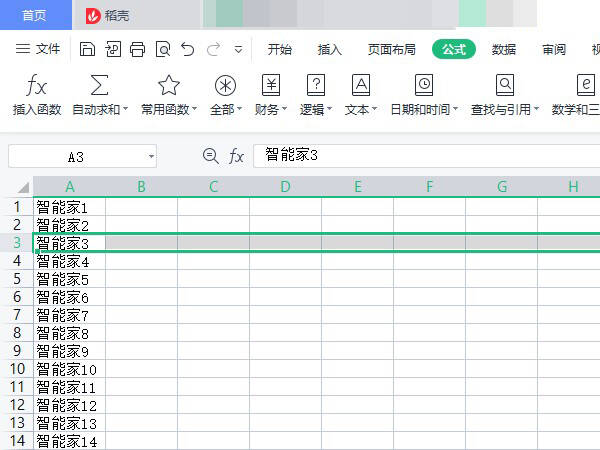Screen dimensions: 600x450
Task: Click the greyed Redo arrow
Action: 214,49
